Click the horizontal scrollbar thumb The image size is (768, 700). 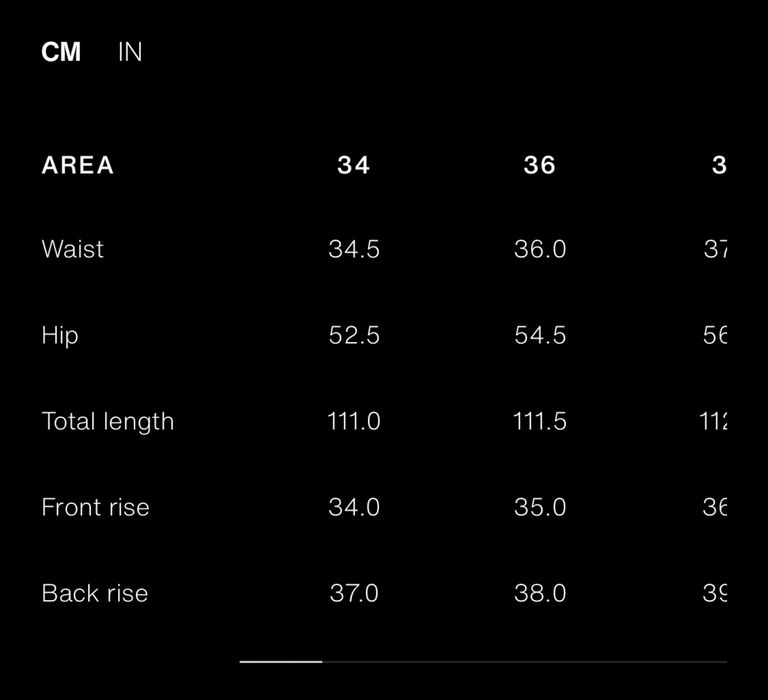(x=281, y=662)
